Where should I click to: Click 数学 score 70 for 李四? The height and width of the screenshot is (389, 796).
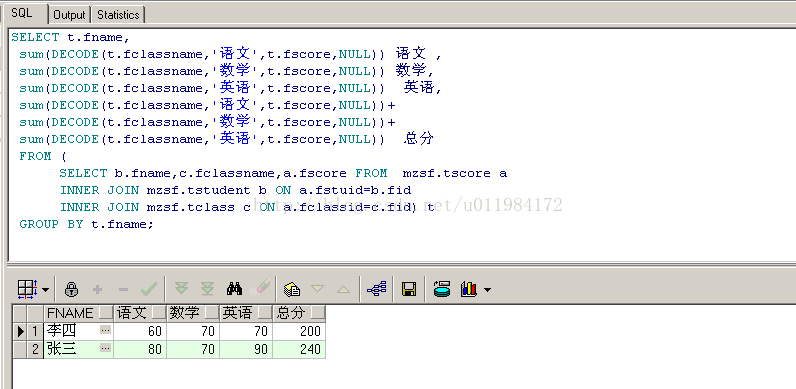pyautogui.click(x=193, y=331)
